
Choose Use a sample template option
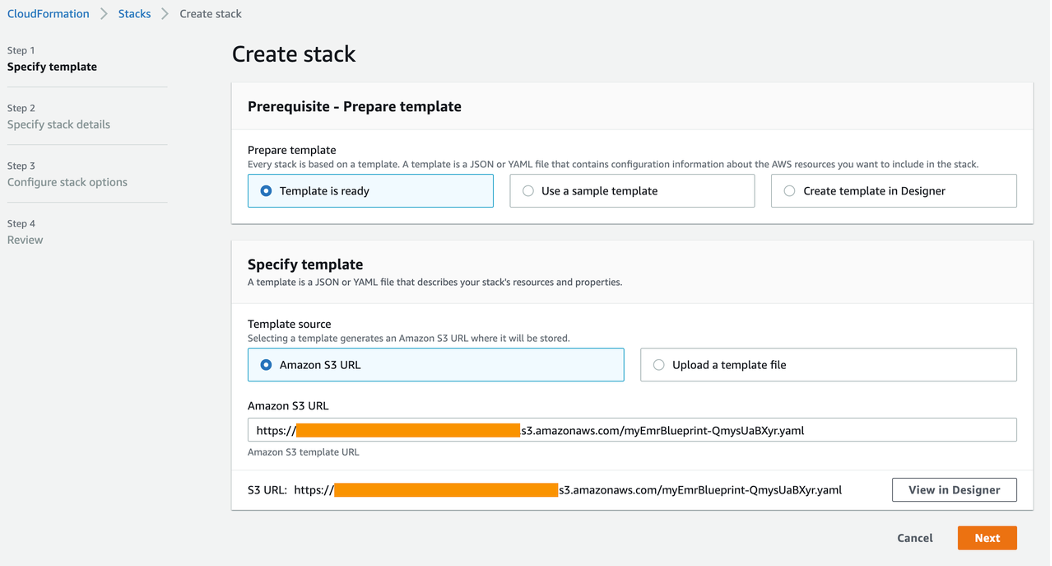(x=632, y=191)
